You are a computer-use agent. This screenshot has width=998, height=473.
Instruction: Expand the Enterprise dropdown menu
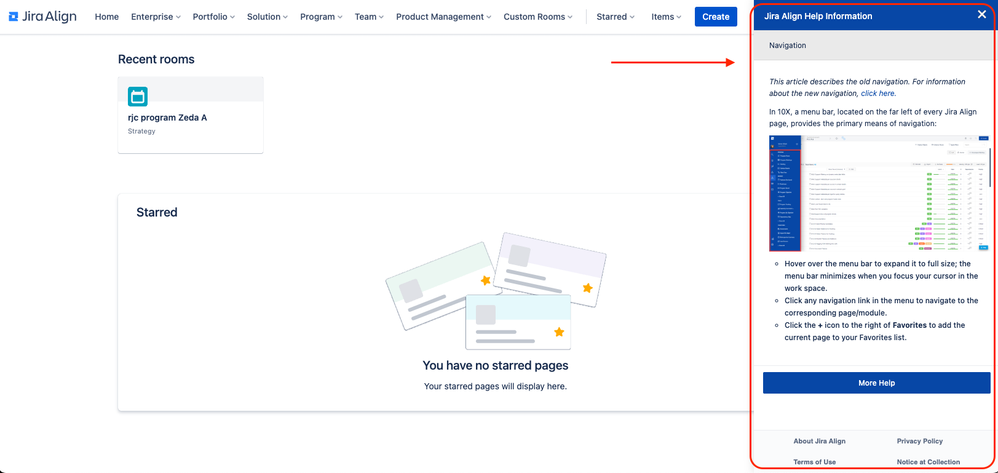click(156, 17)
